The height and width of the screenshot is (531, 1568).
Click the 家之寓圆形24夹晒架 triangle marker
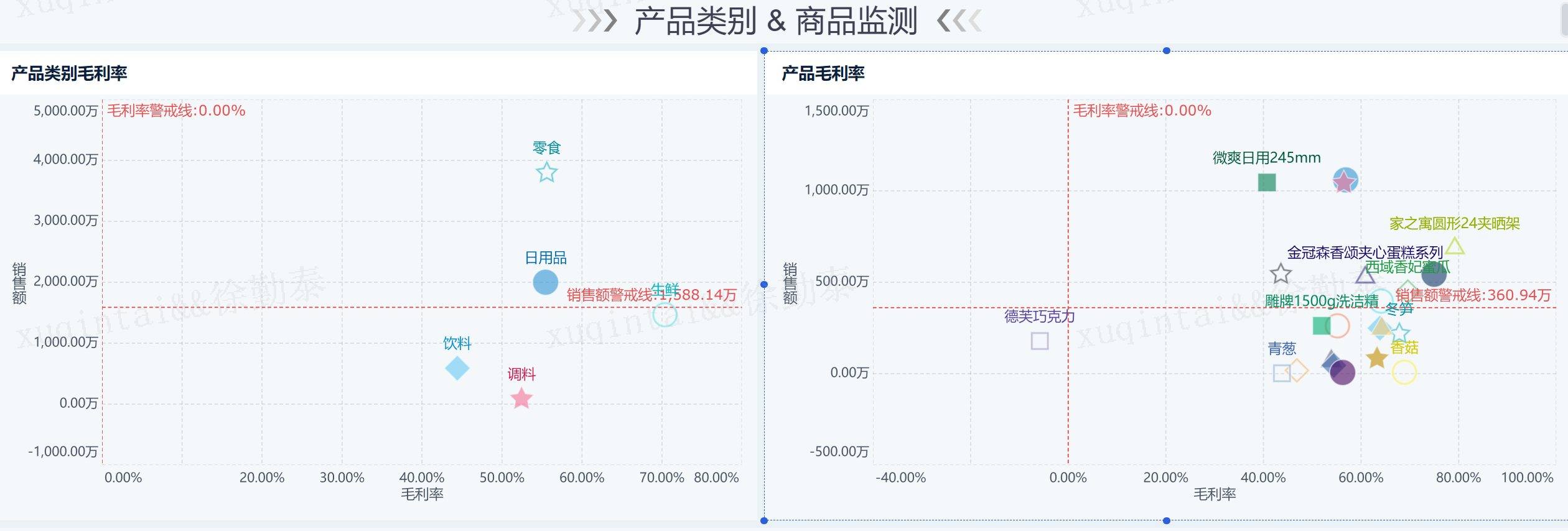pyautogui.click(x=1454, y=246)
